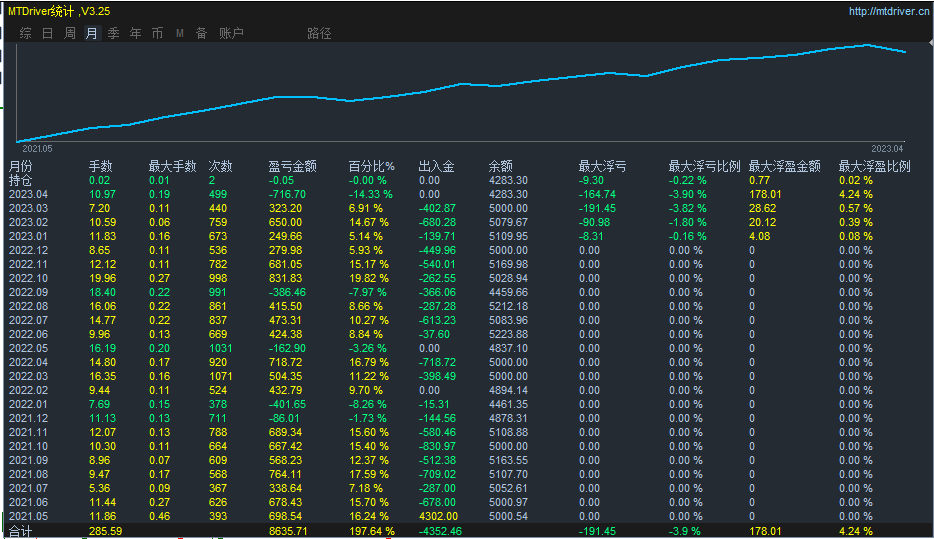This screenshot has height=539, width=934.
Task: Open the 日 daily statistics tab
Action: point(48,33)
